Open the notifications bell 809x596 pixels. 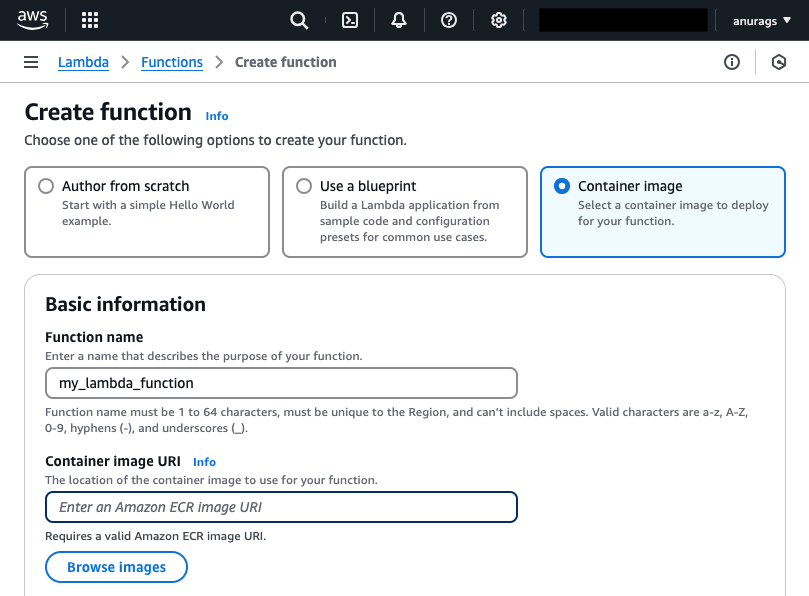tap(398, 20)
